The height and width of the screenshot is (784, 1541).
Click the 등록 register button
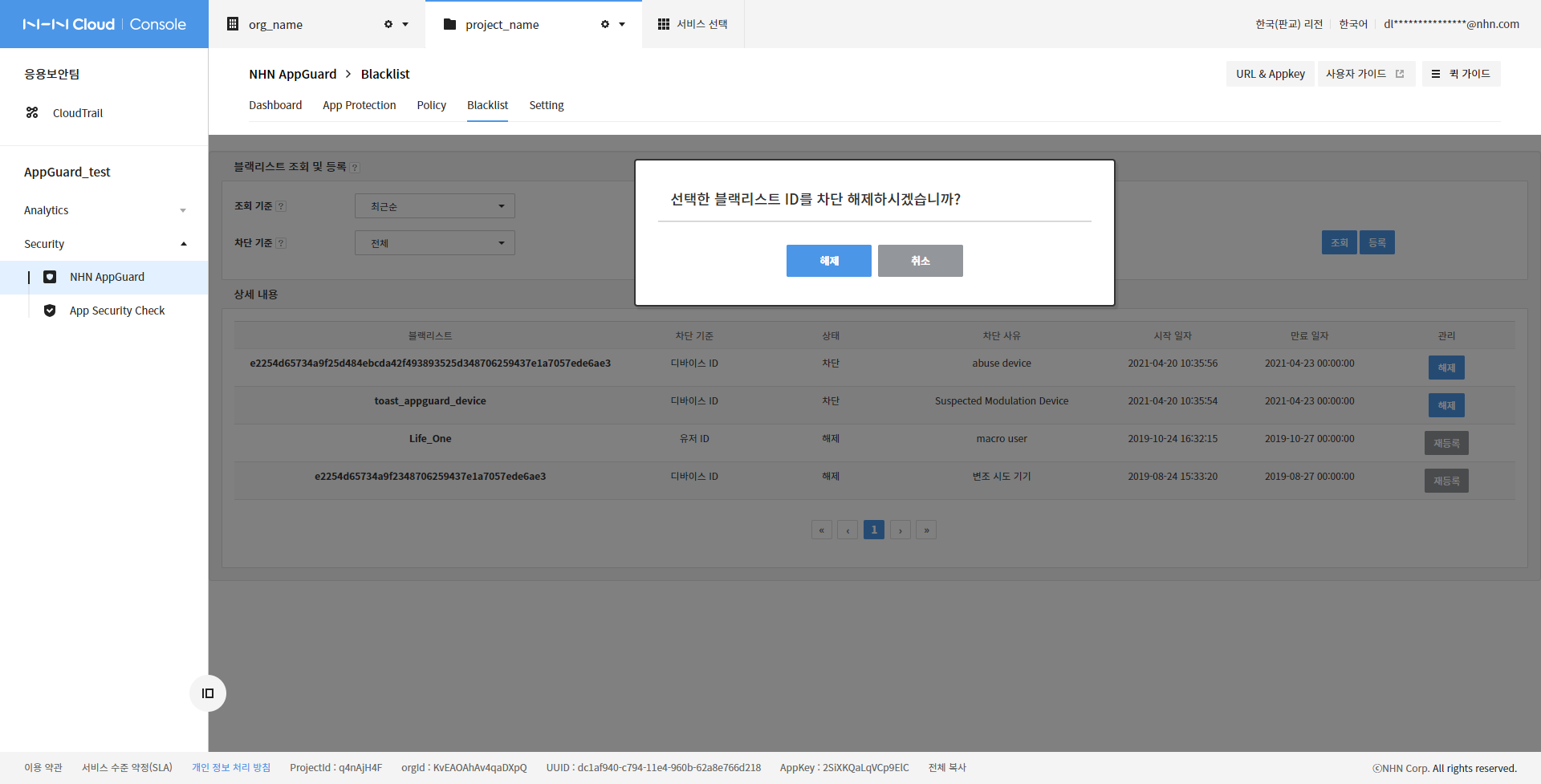(x=1377, y=242)
